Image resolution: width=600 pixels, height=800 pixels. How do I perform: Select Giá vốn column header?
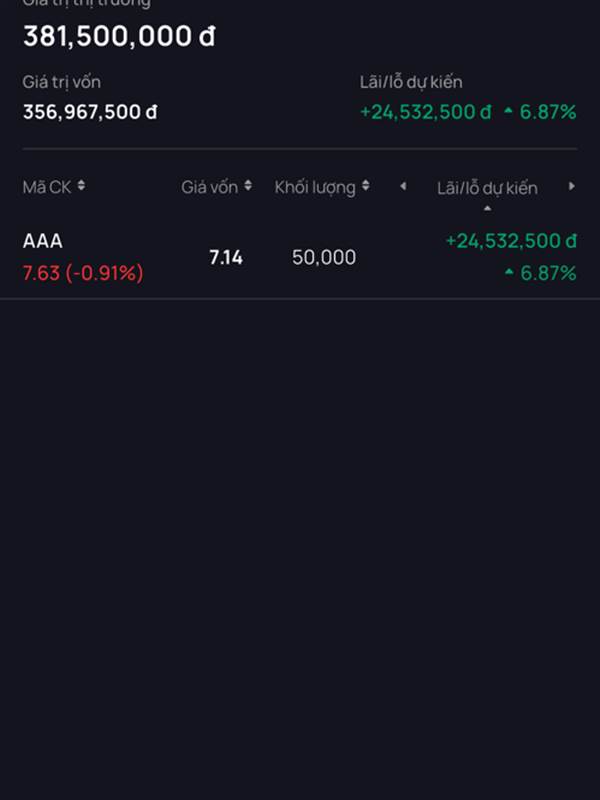[209, 187]
